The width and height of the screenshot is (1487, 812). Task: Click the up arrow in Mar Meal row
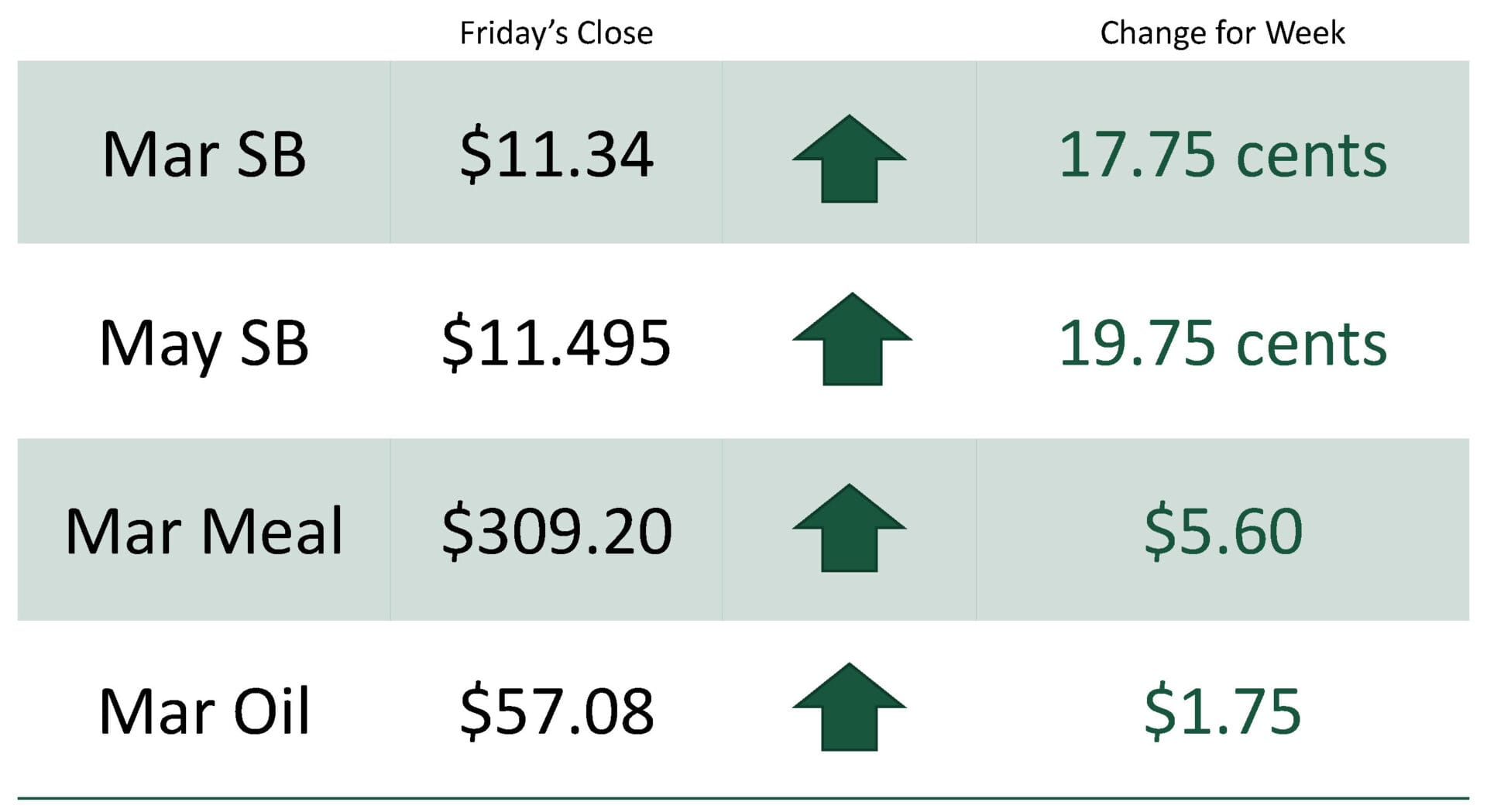click(x=849, y=528)
